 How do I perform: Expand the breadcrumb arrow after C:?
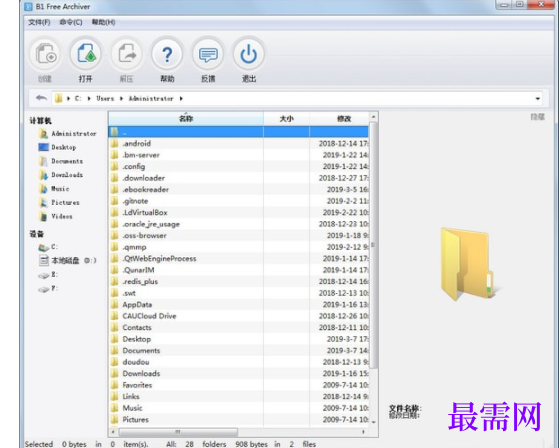point(89,99)
